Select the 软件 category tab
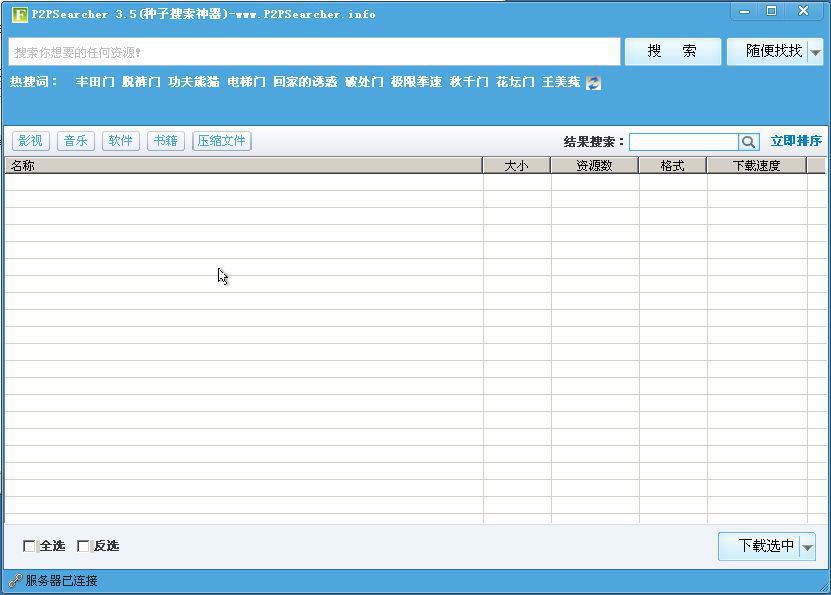Screen dimensions: 831x595 [x=120, y=140]
